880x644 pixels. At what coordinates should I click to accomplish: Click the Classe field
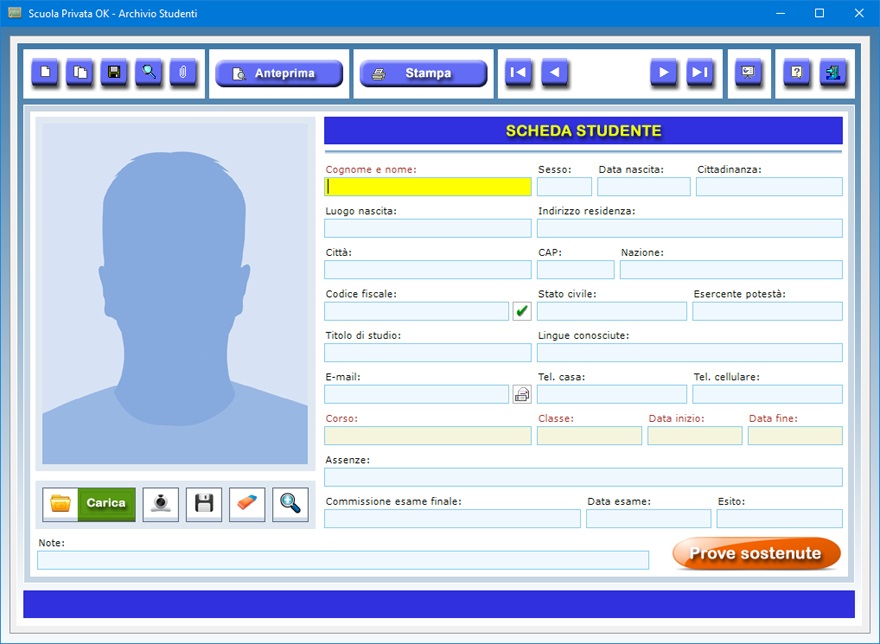tap(589, 436)
